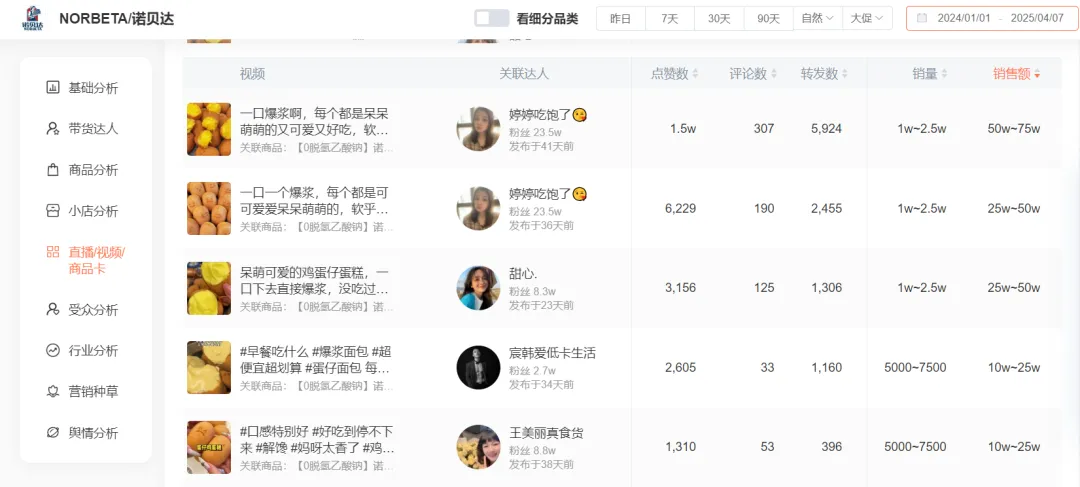Toggle the 看细分品类 switch

[x=491, y=18]
